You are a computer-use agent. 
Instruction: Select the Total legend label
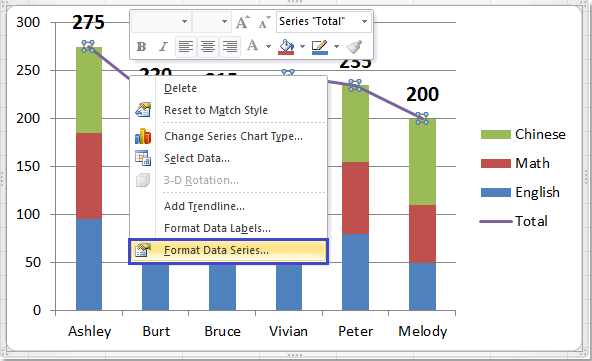pyautogui.click(x=531, y=221)
